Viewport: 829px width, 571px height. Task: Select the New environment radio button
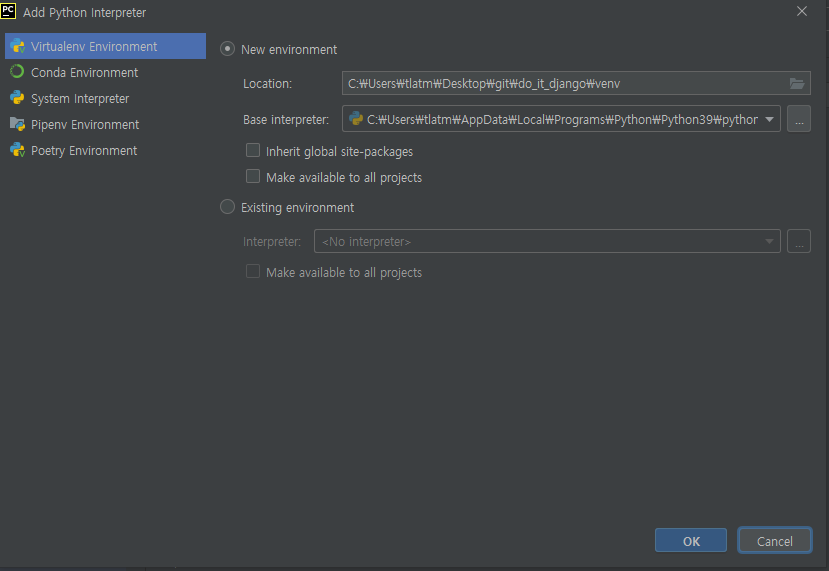227,49
